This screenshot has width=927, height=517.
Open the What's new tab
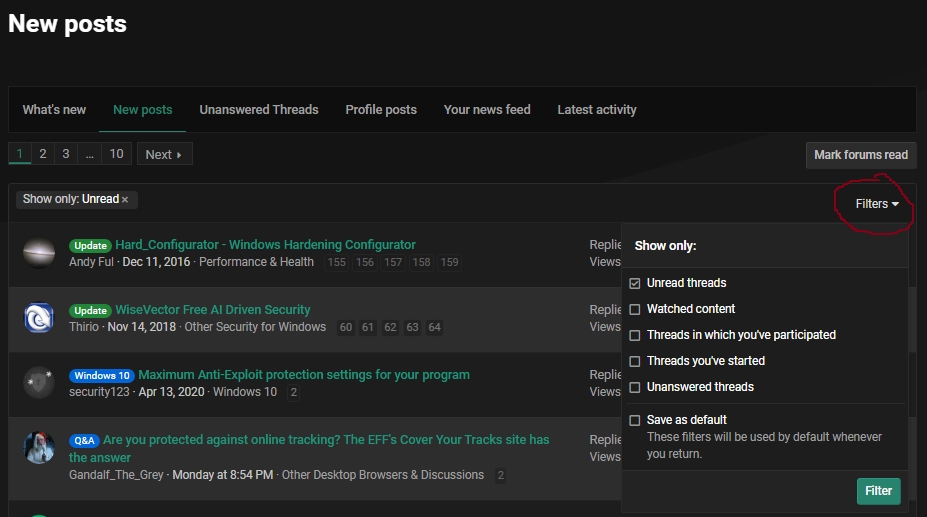point(54,110)
